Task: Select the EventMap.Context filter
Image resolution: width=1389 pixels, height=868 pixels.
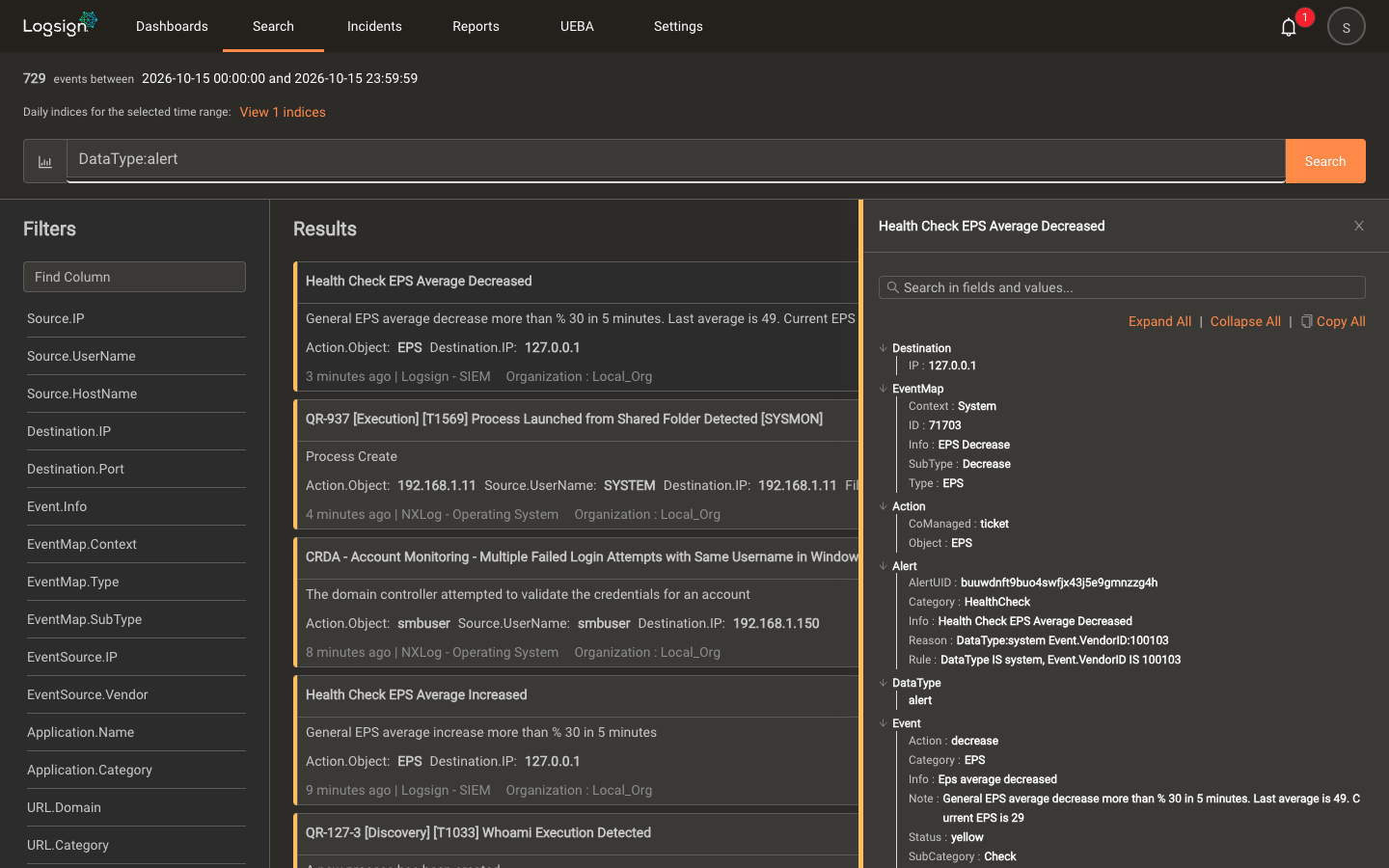Action: [x=82, y=544]
